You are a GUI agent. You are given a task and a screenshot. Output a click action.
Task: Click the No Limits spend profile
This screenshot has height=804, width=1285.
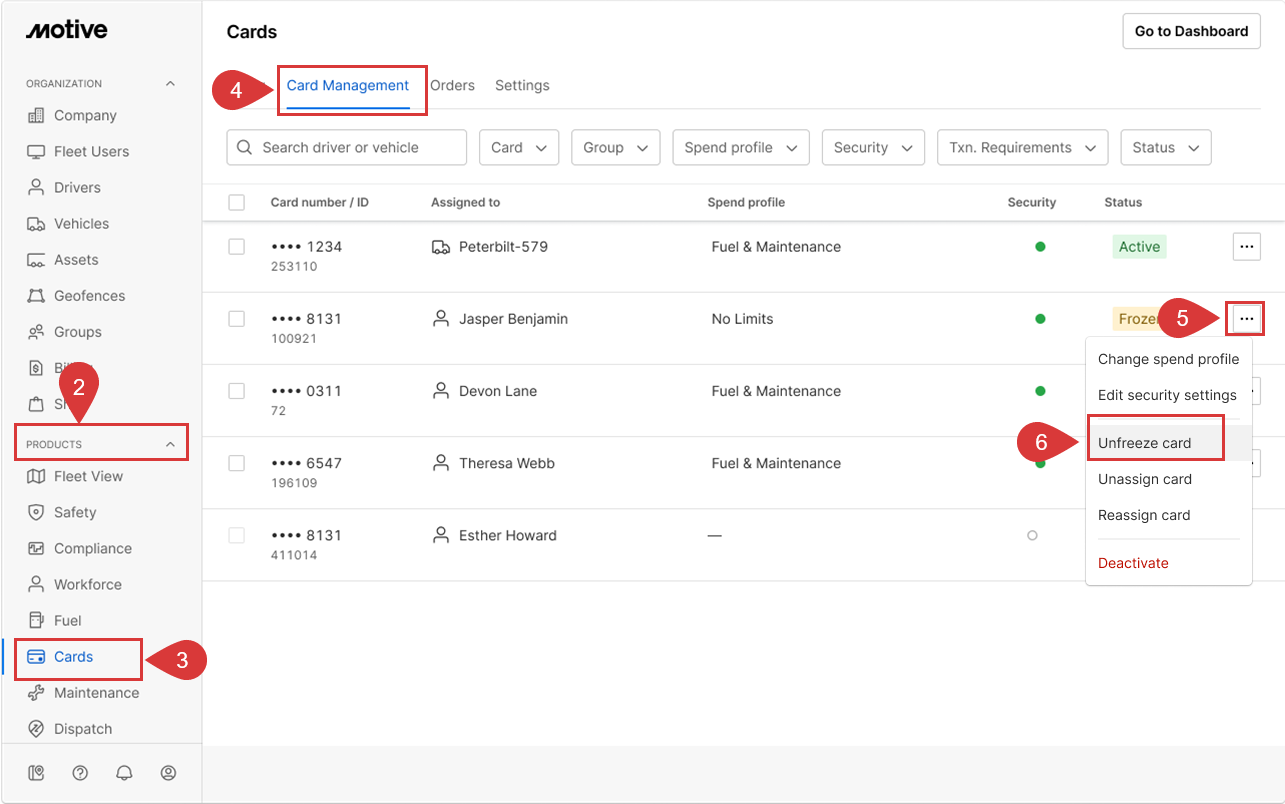tap(742, 319)
